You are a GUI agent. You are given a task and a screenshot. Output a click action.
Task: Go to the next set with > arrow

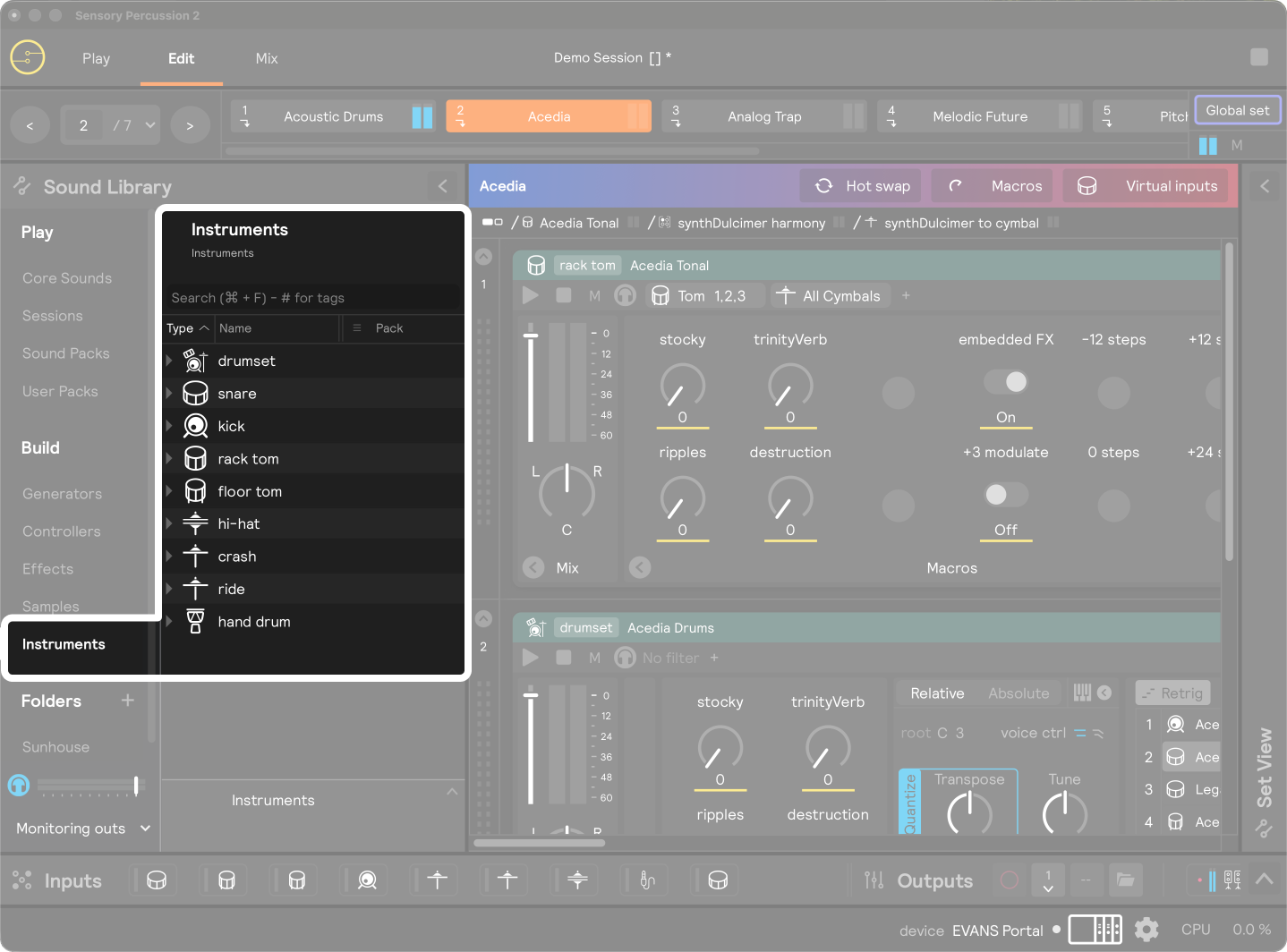tap(190, 125)
